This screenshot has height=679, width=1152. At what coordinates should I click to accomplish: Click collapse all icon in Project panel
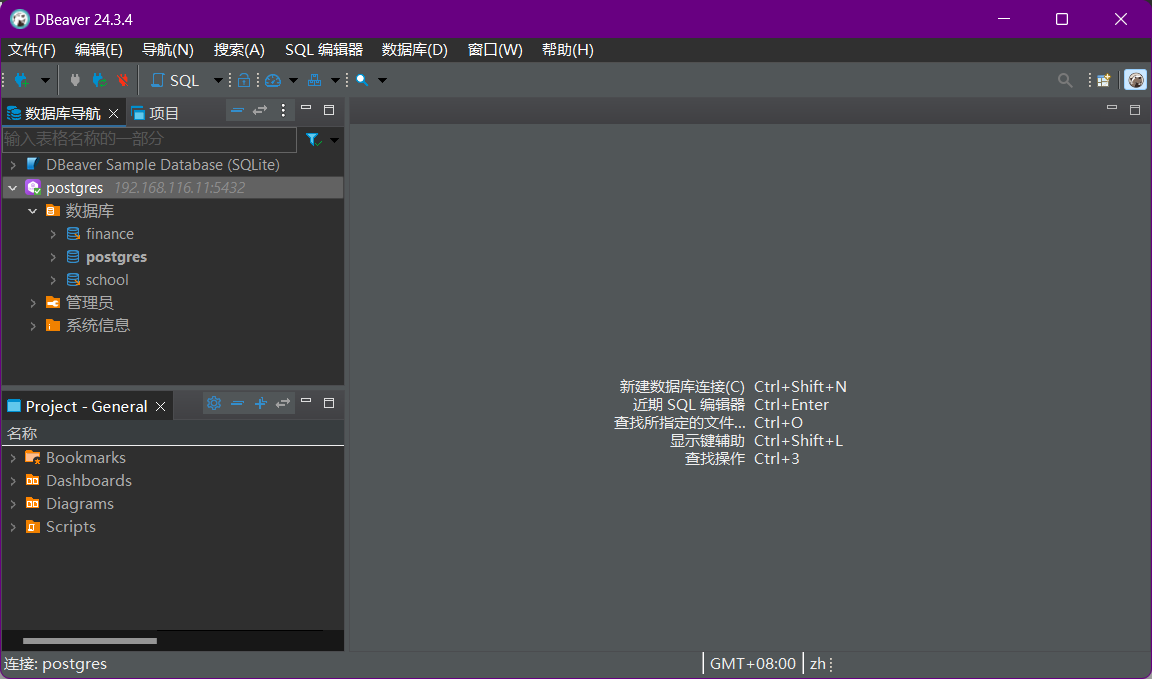(x=237, y=403)
